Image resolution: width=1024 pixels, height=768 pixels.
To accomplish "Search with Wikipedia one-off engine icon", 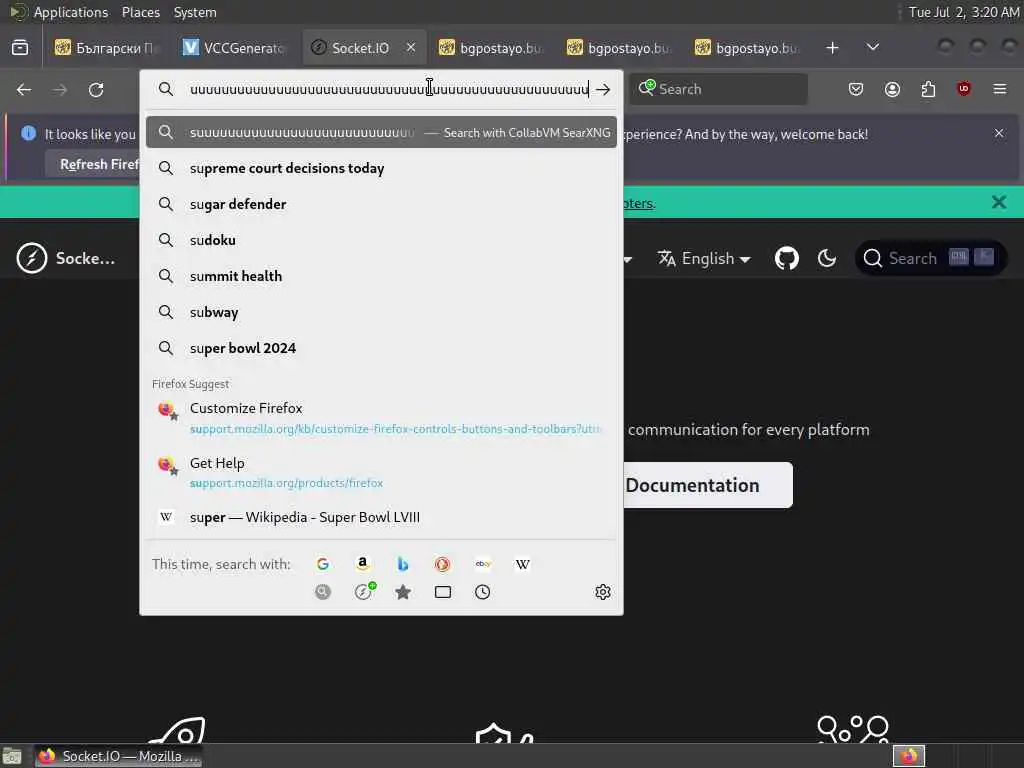I will [522, 564].
